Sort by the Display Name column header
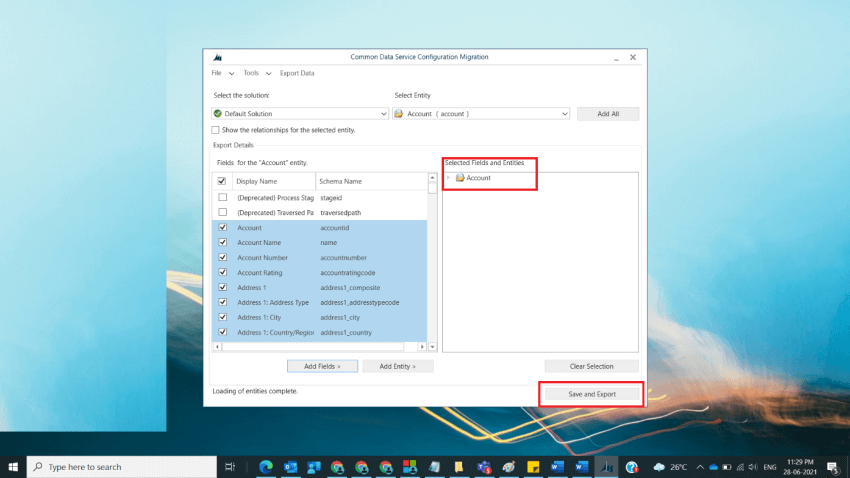850x478 pixels. [274, 181]
